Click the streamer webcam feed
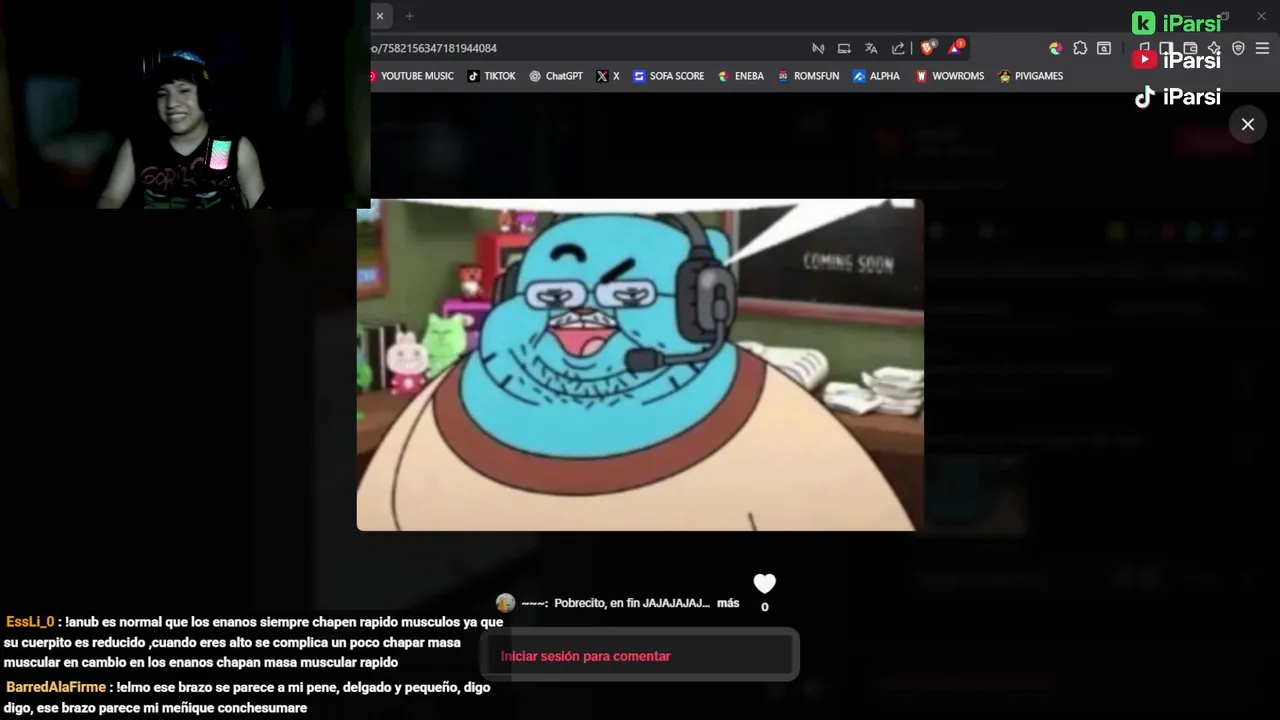Viewport: 1280px width, 720px height. pos(185,104)
